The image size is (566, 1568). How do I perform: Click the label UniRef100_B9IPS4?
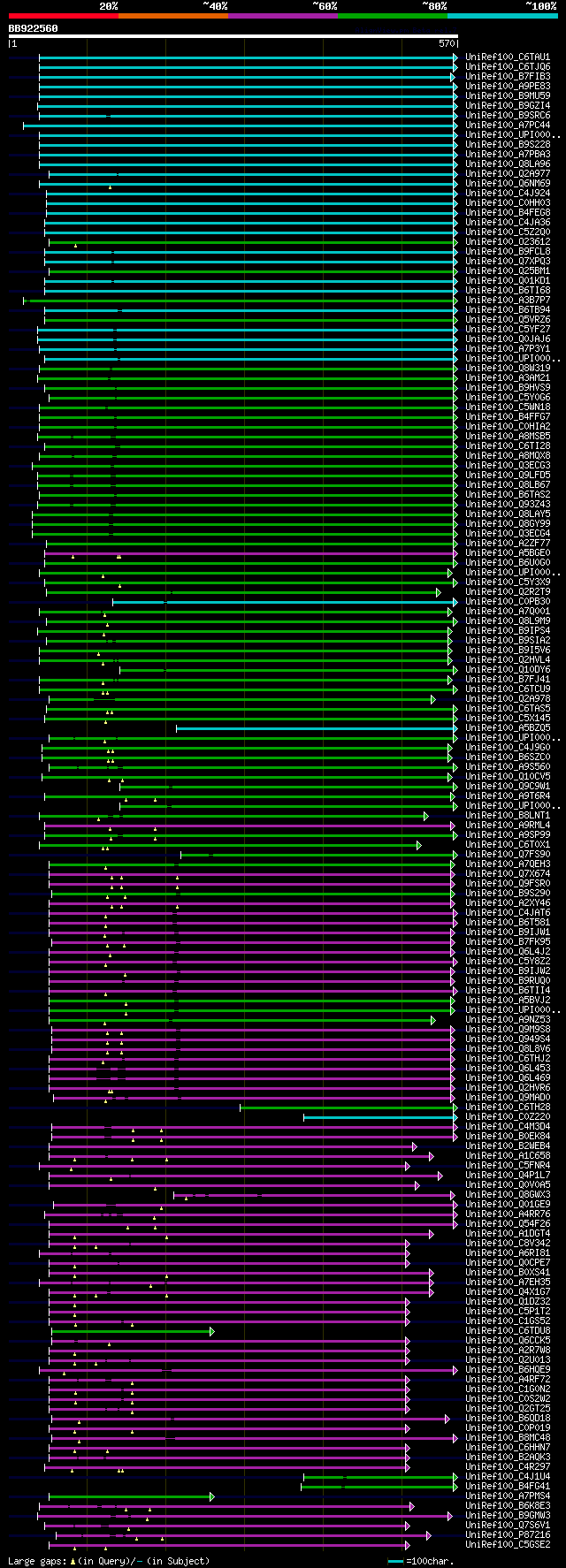click(x=508, y=631)
